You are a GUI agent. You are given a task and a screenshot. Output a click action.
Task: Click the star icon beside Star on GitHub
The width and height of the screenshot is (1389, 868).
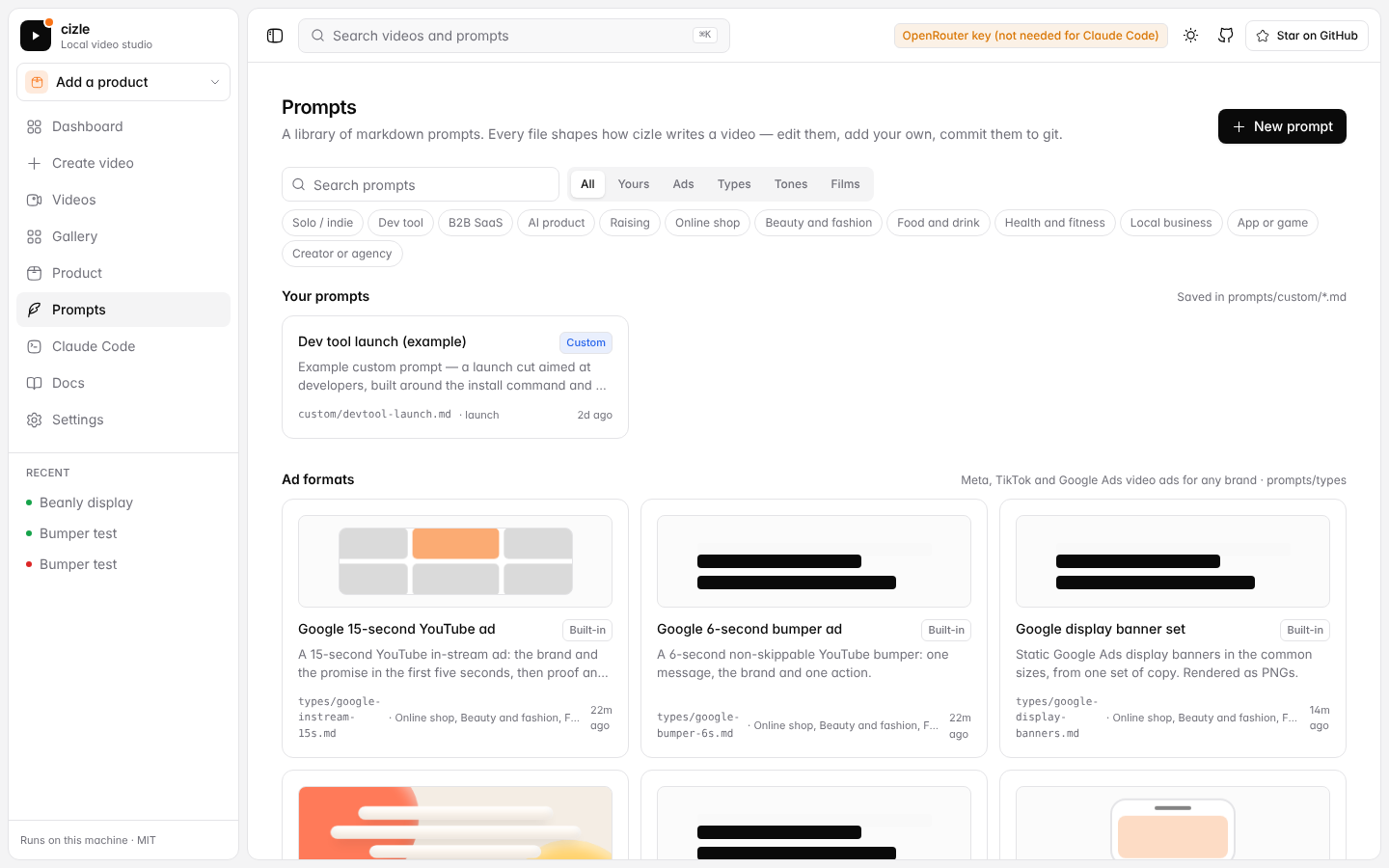click(1263, 36)
